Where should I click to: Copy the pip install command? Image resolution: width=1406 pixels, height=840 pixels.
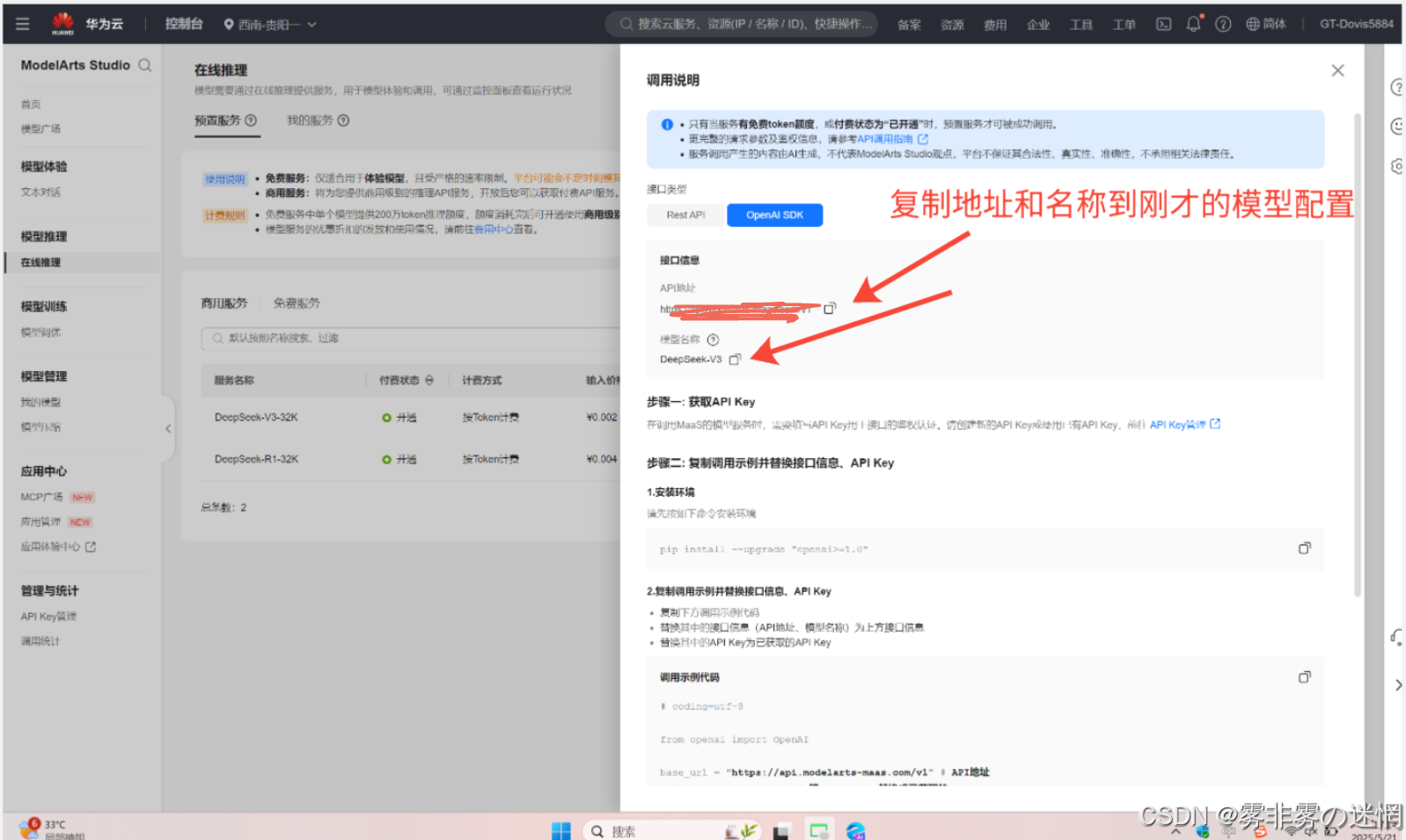tap(1304, 548)
